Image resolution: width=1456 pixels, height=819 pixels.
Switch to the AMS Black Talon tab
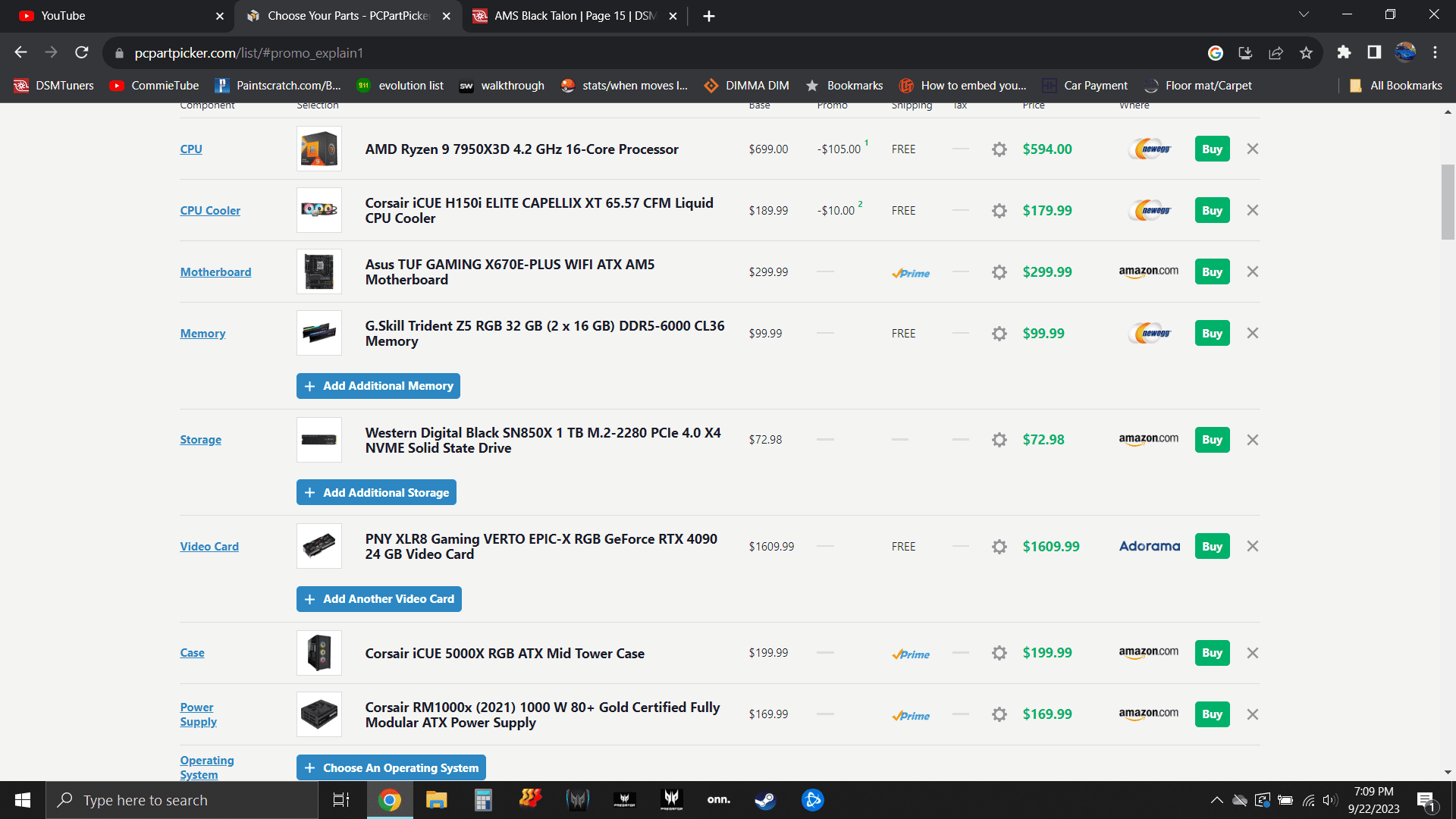pyautogui.click(x=574, y=16)
